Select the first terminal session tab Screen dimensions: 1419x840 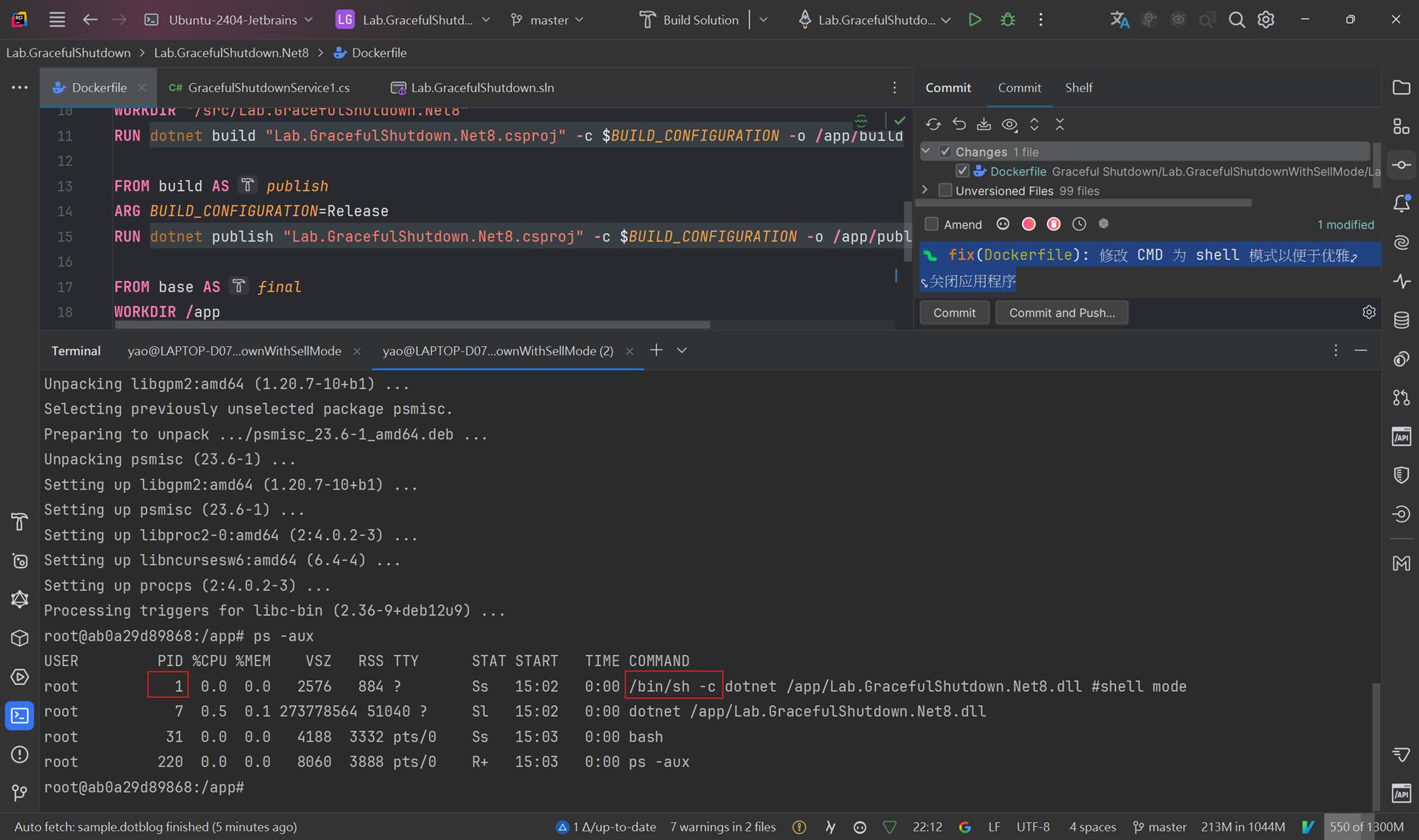tap(234, 351)
